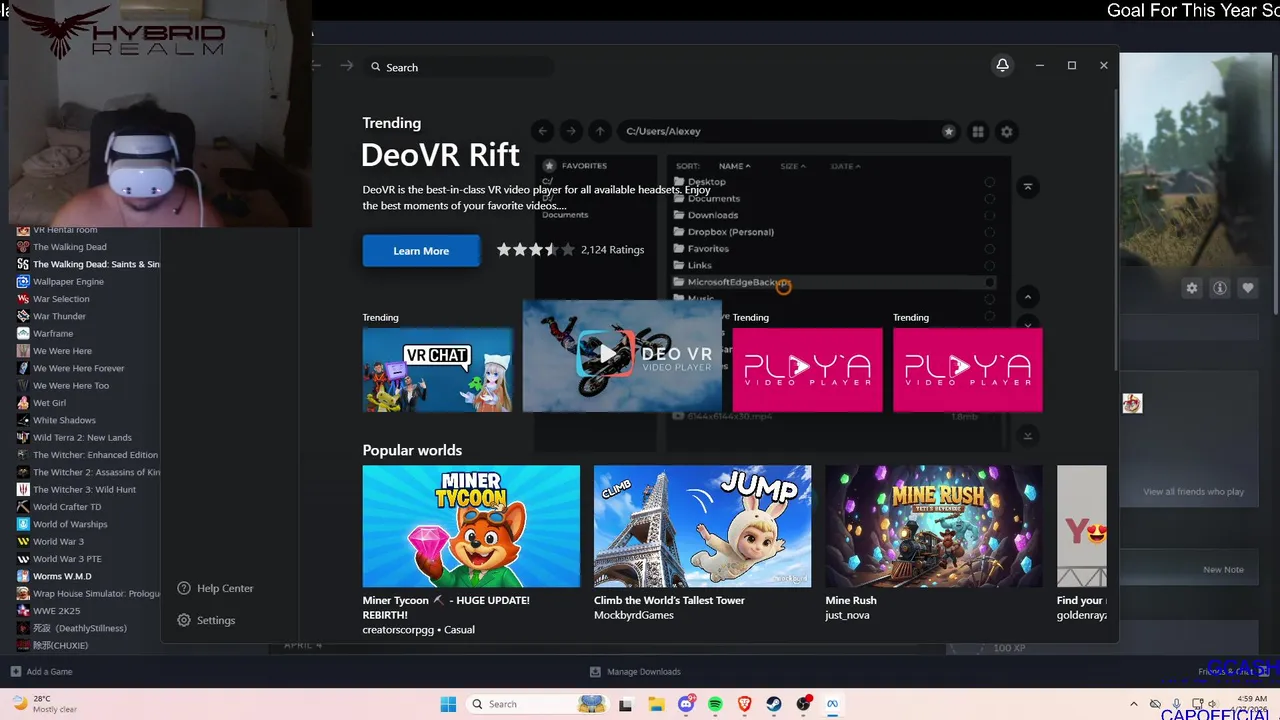
Task: Play the DeoVR Video Player preview
Action: pyautogui.click(x=608, y=355)
